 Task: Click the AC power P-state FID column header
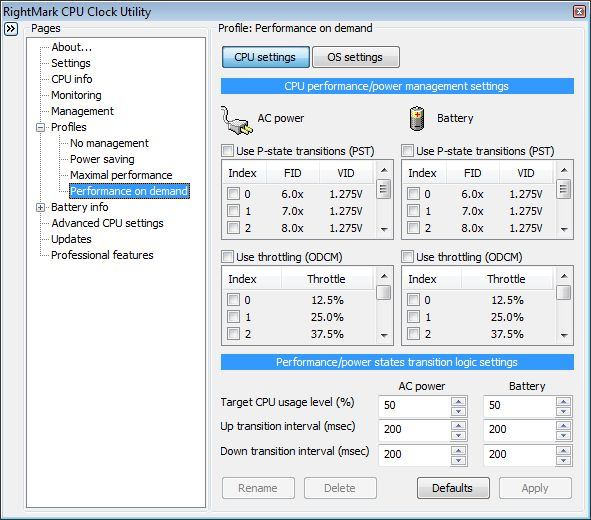coord(293,173)
